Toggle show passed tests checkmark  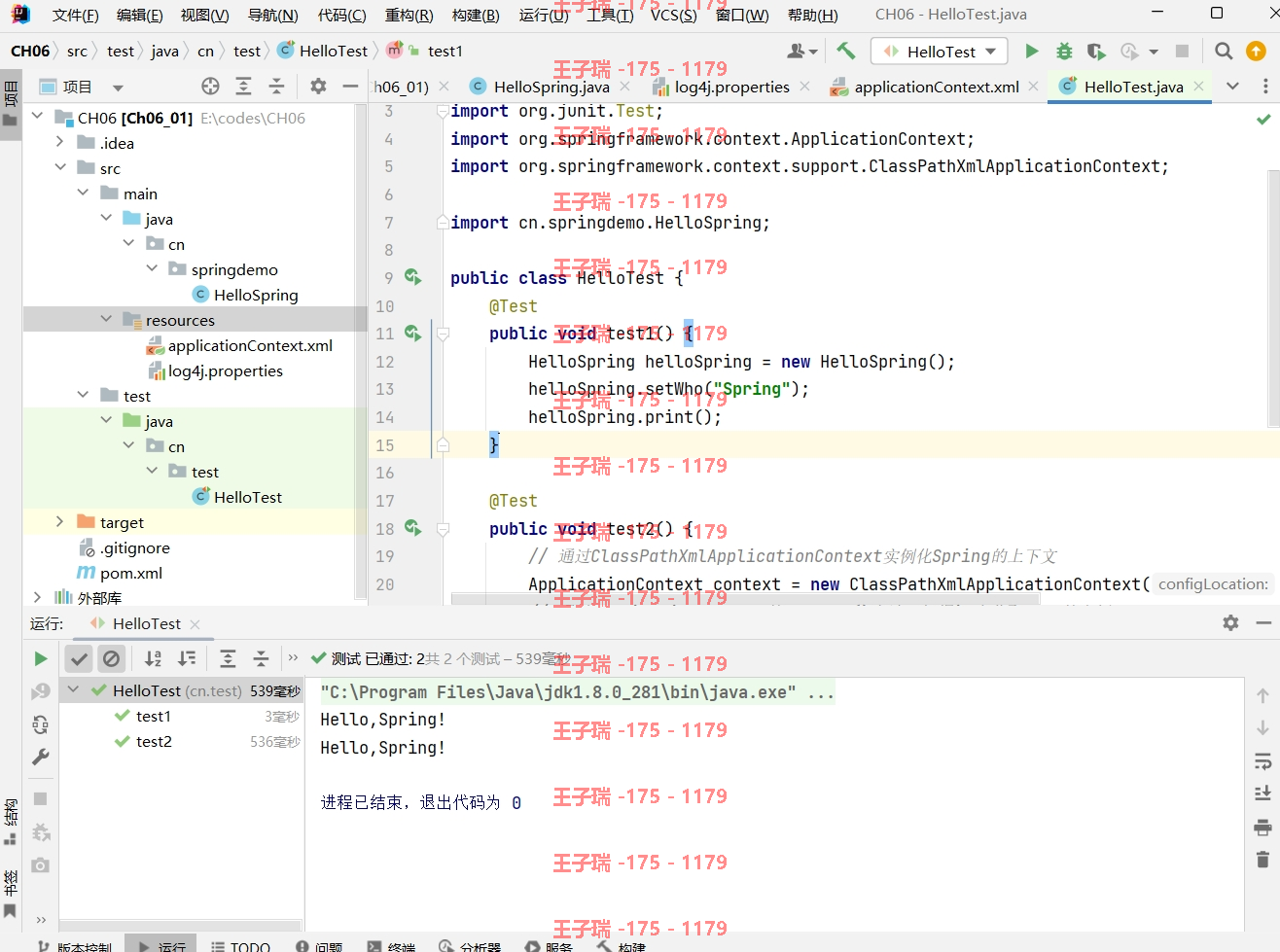click(x=79, y=658)
